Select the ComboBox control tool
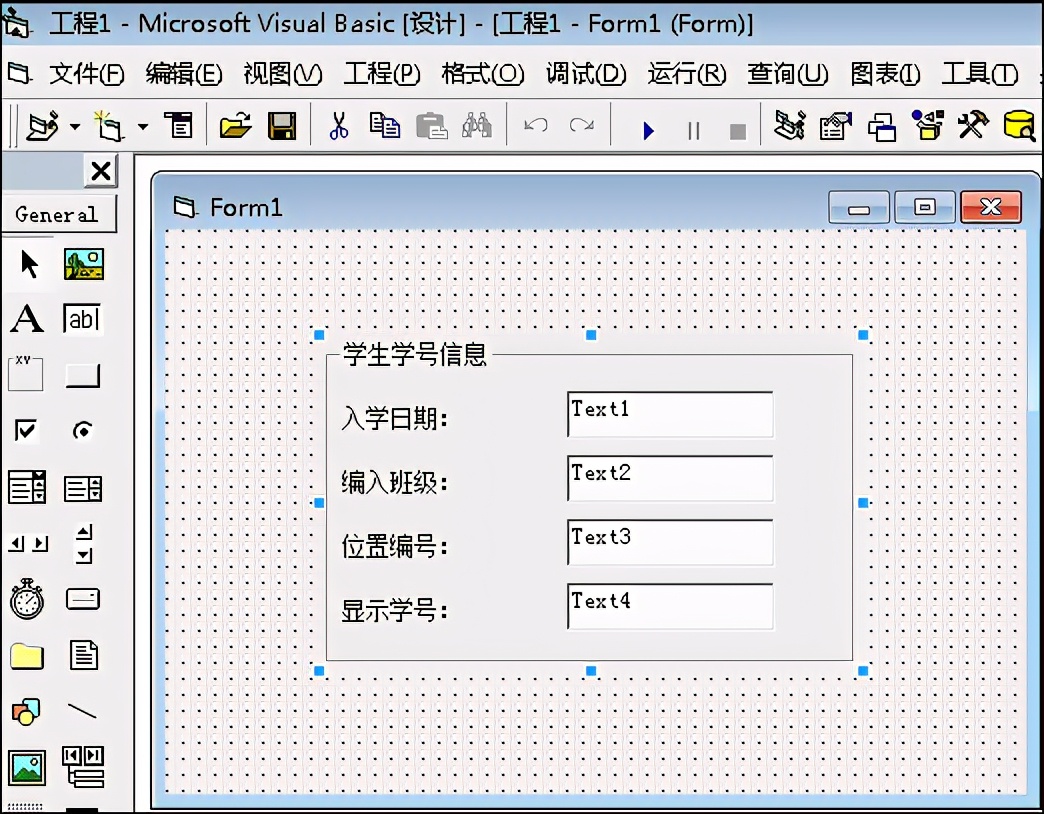The height and width of the screenshot is (814, 1044). click(27, 487)
